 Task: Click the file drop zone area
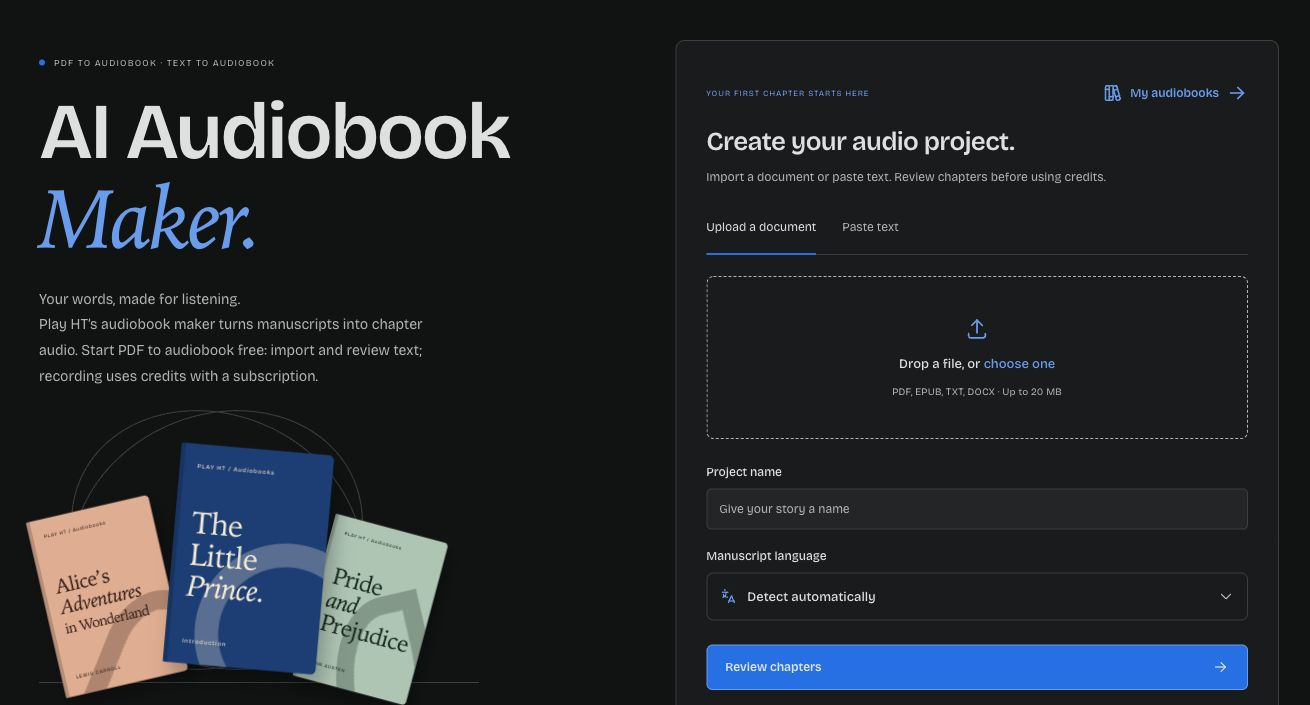coord(977,358)
